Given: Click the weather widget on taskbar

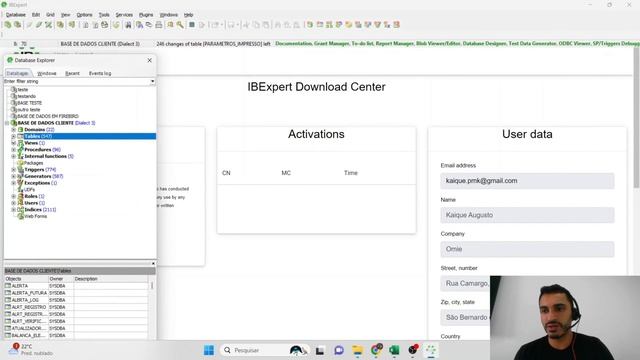Looking at the screenshot, I should 31,349.
